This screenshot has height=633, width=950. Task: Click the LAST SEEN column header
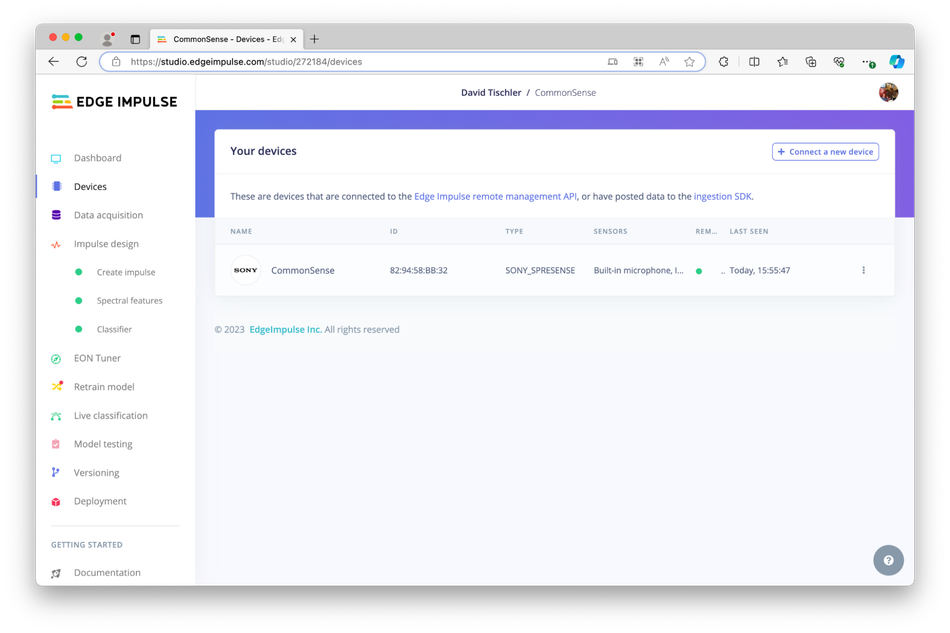(749, 231)
